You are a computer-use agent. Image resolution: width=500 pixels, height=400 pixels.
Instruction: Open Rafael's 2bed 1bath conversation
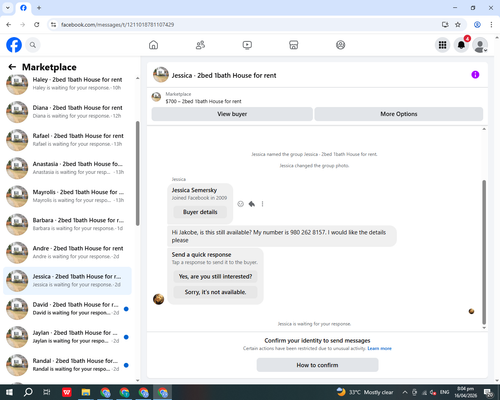point(67,140)
